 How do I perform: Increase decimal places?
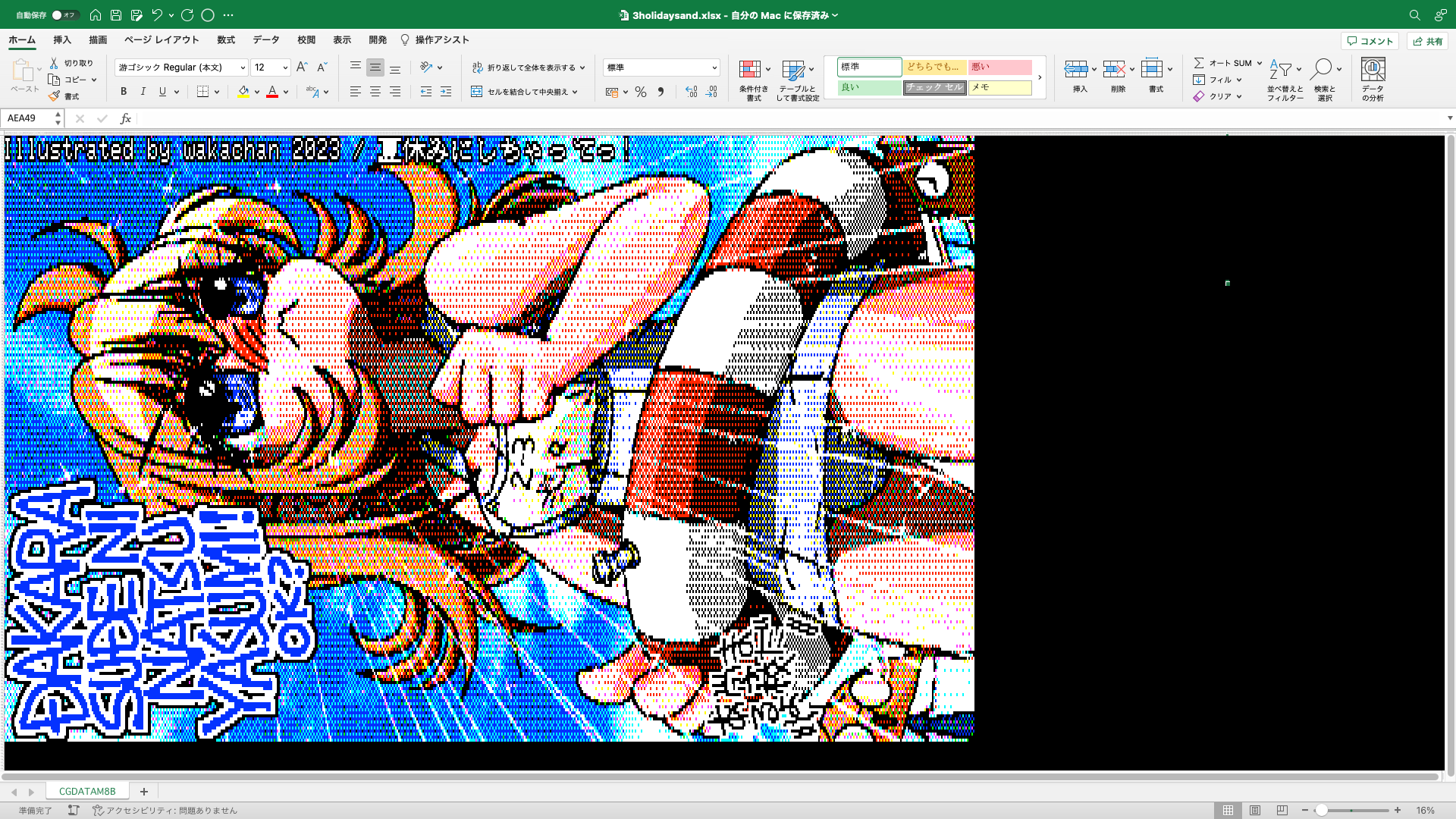point(691,92)
